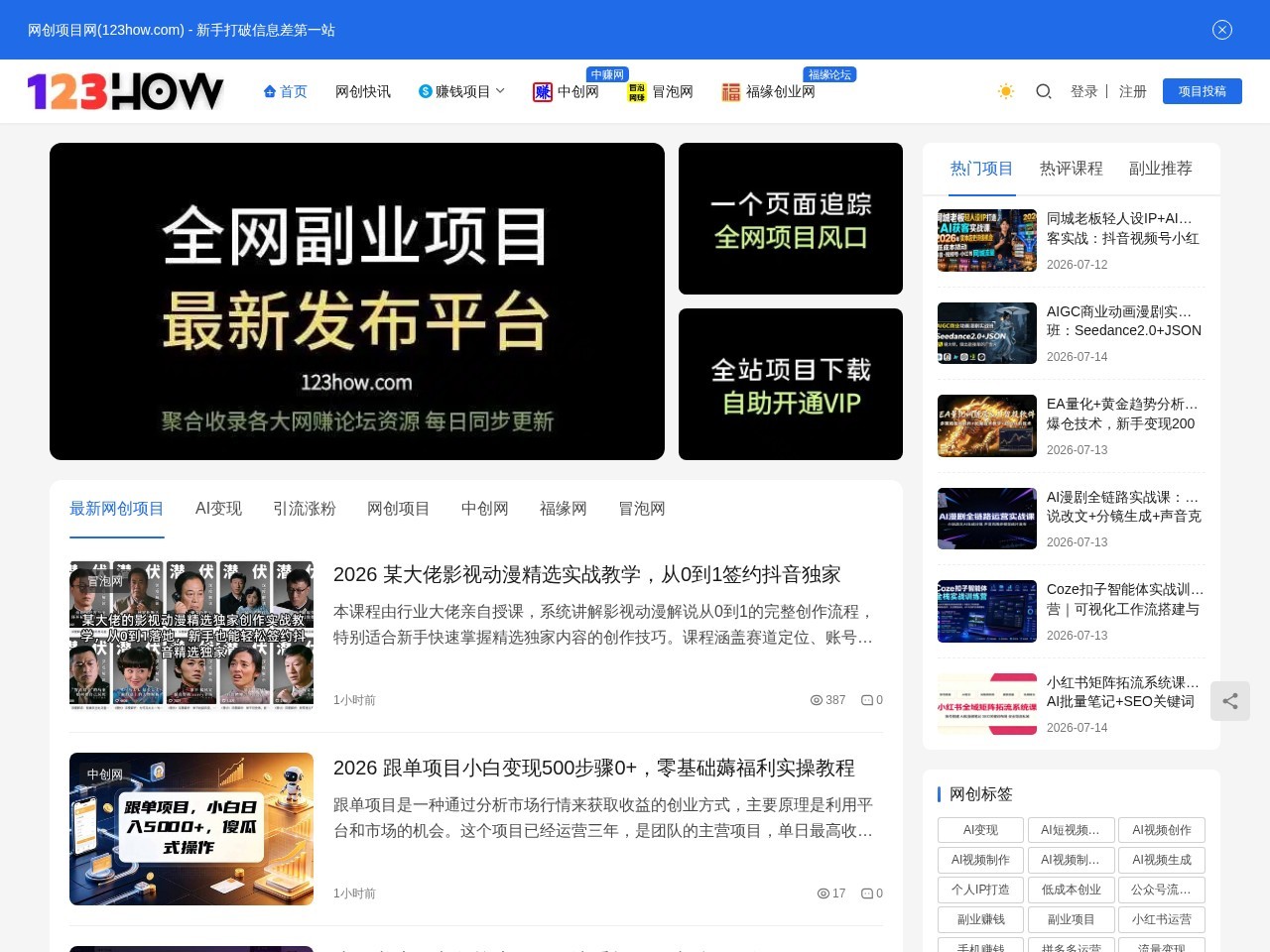Select the 热门项目 sidebar tab
This screenshot has width=1270, height=952.
pyautogui.click(x=982, y=169)
